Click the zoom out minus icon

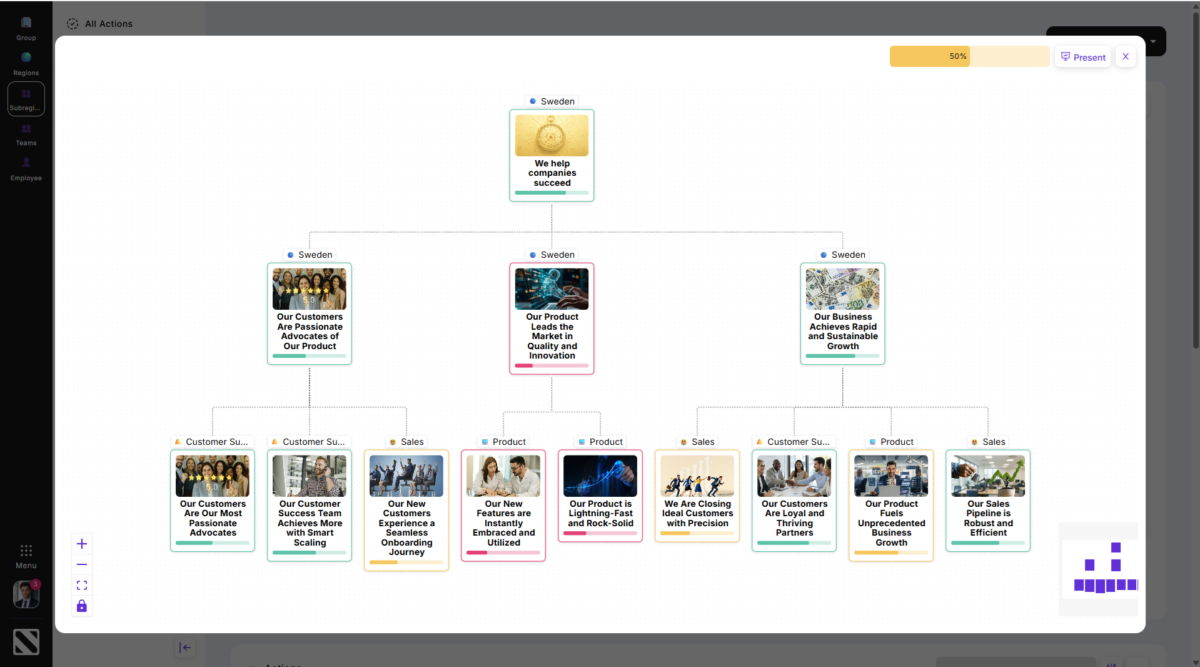pos(82,565)
